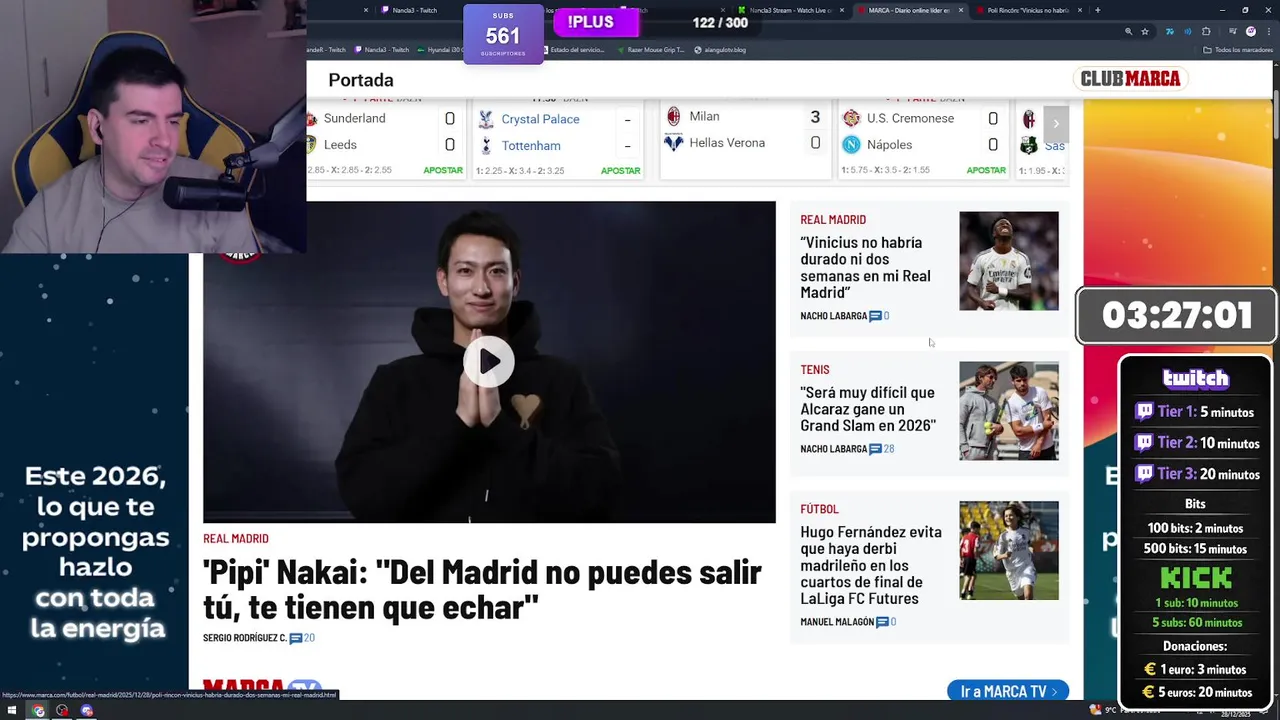Open TENIS section label
Image resolution: width=1280 pixels, height=720 pixels.
click(815, 370)
